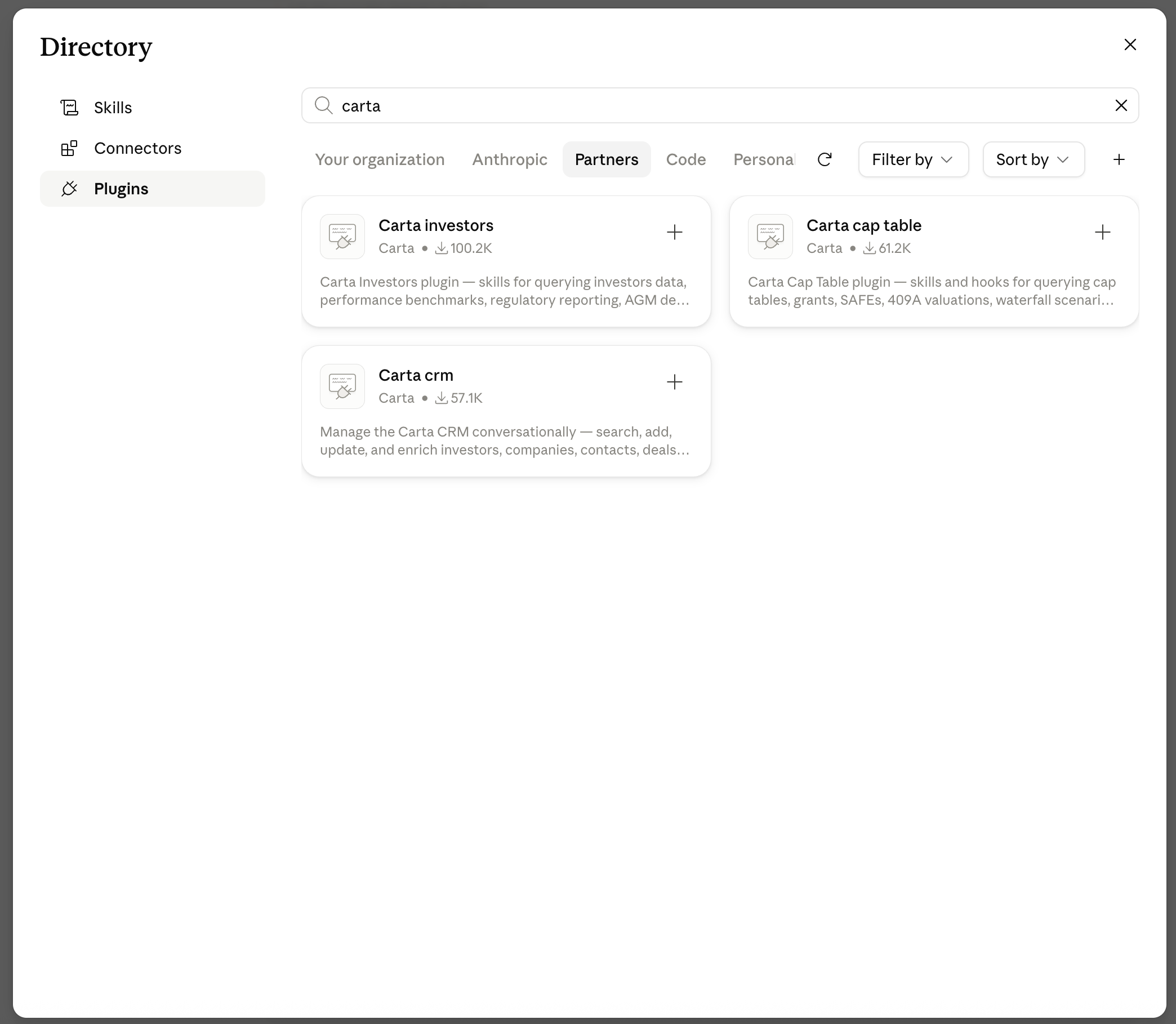
Task: Click the Skills scroll icon
Action: 69,108
